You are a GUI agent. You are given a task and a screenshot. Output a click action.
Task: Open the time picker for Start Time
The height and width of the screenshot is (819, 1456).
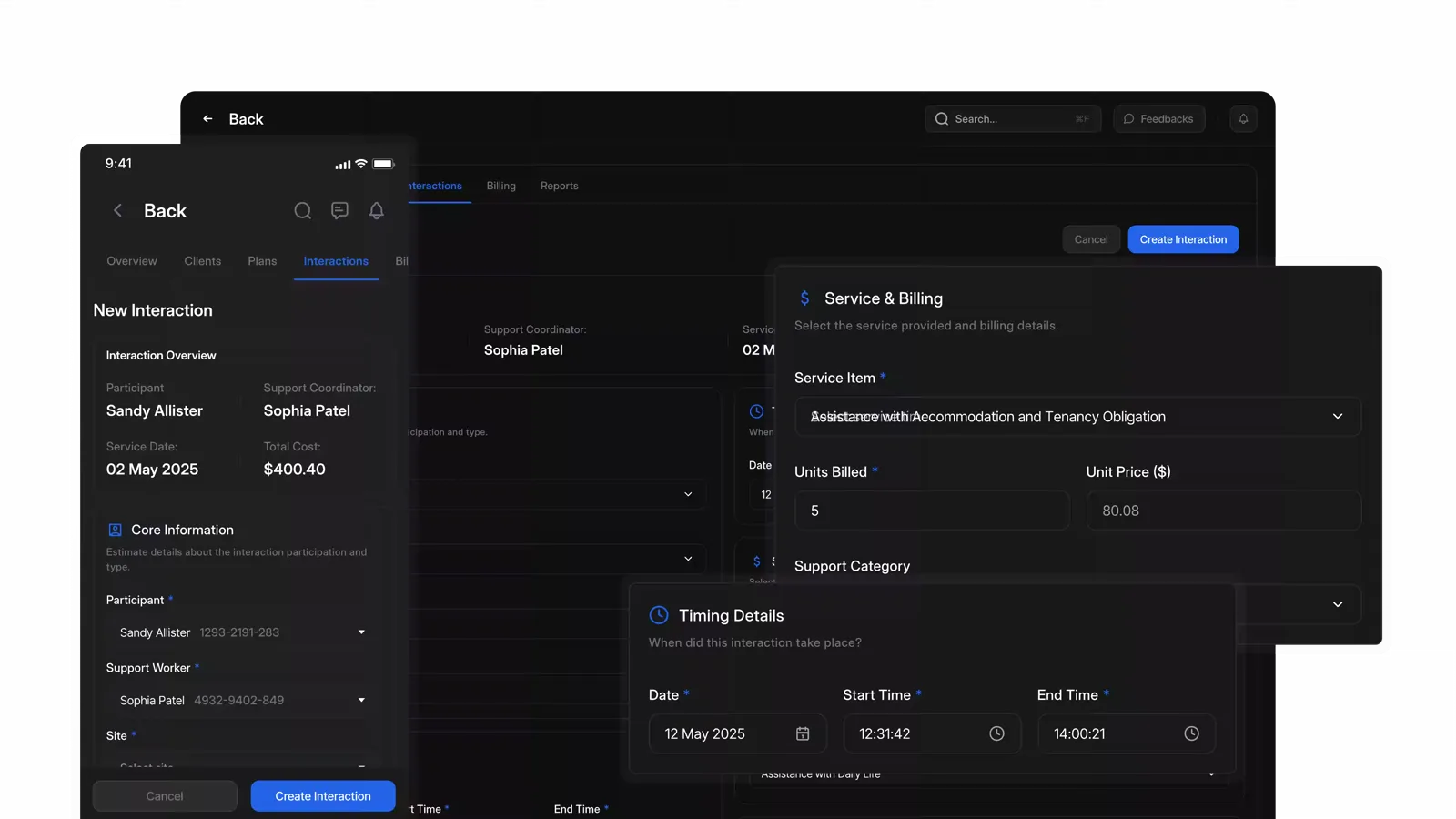997,733
